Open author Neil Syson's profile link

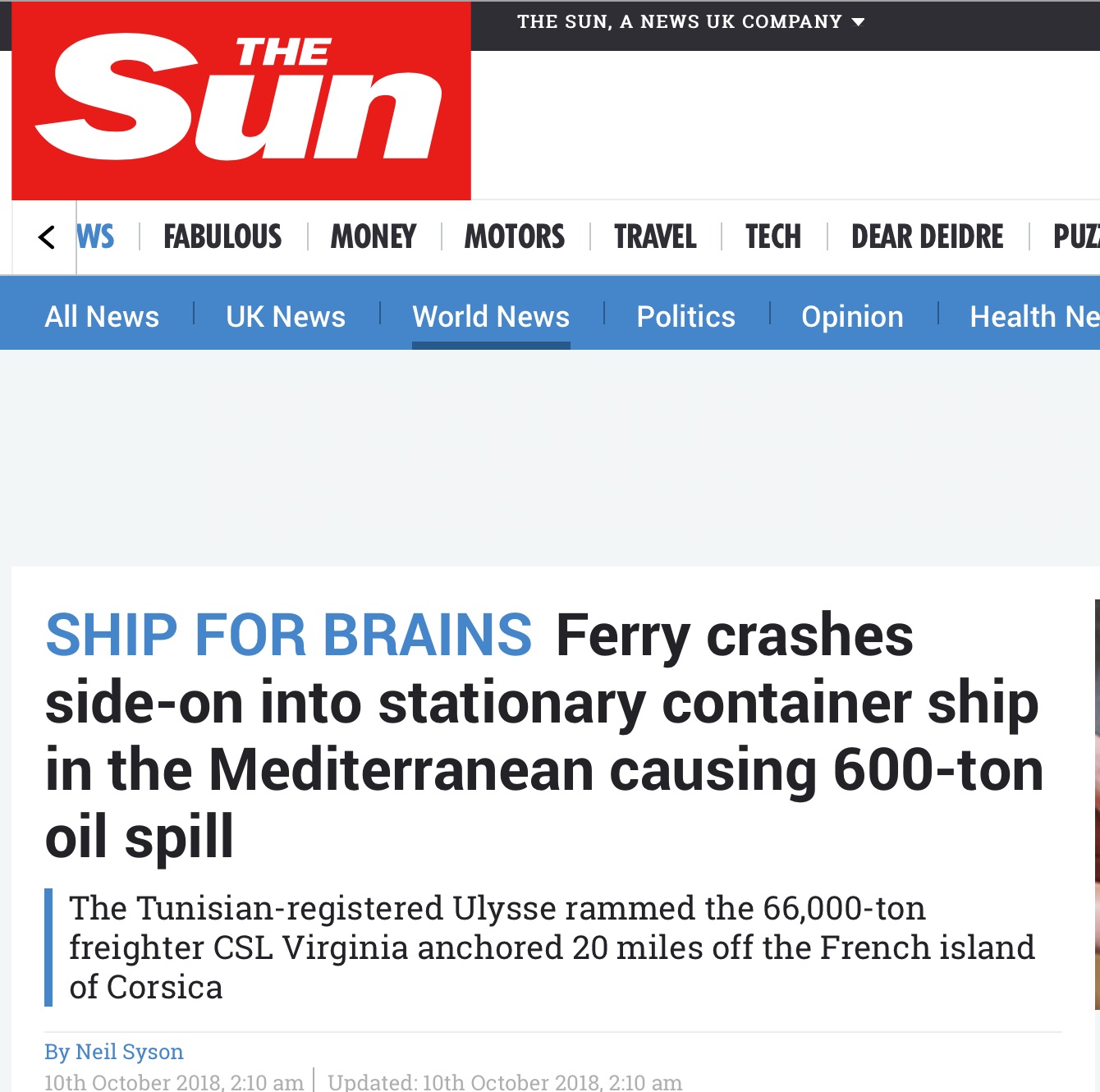pos(114,1052)
